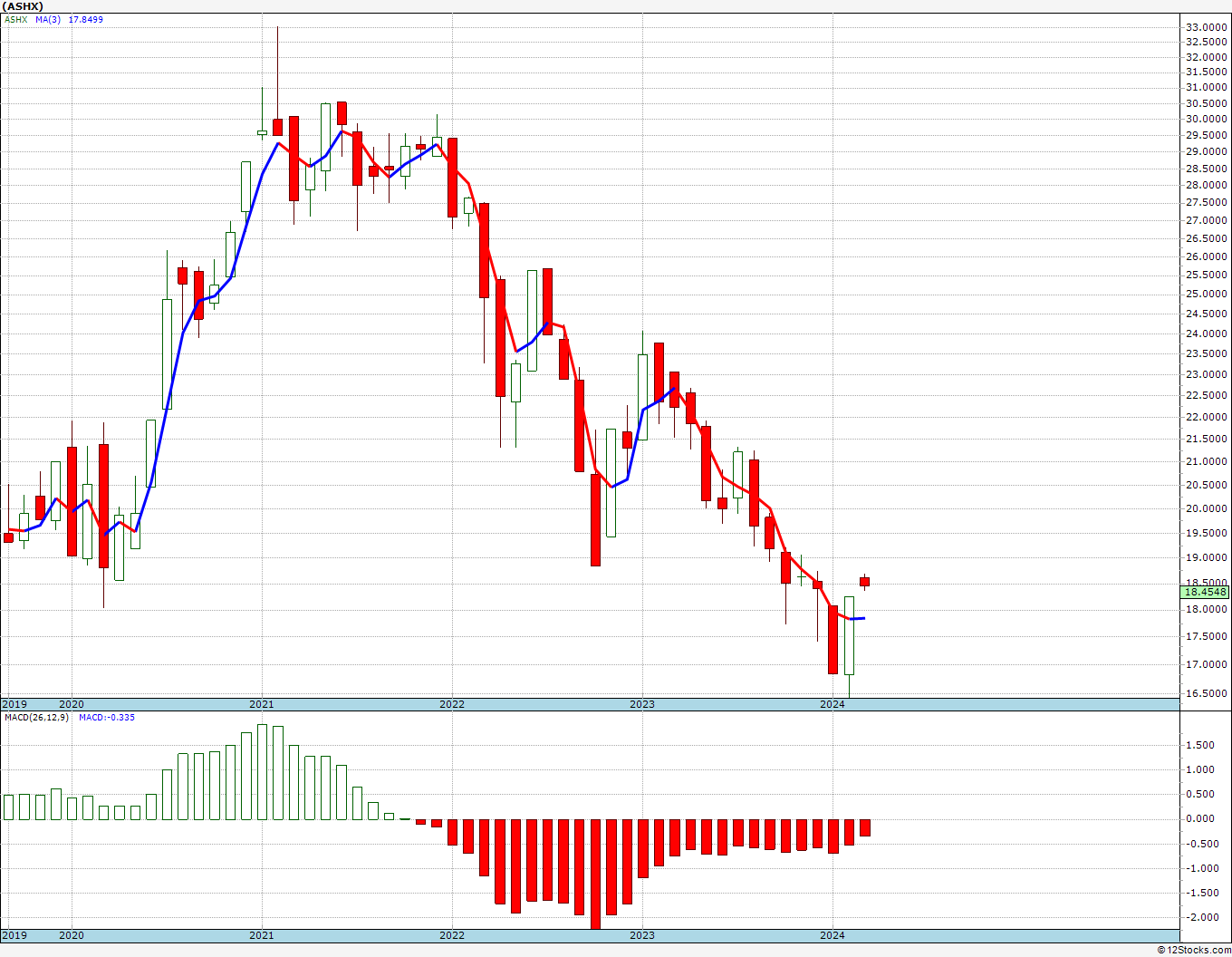This screenshot has width=1232, height=957.
Task: Select the 18.0000 price axis label
Action: (1207, 609)
